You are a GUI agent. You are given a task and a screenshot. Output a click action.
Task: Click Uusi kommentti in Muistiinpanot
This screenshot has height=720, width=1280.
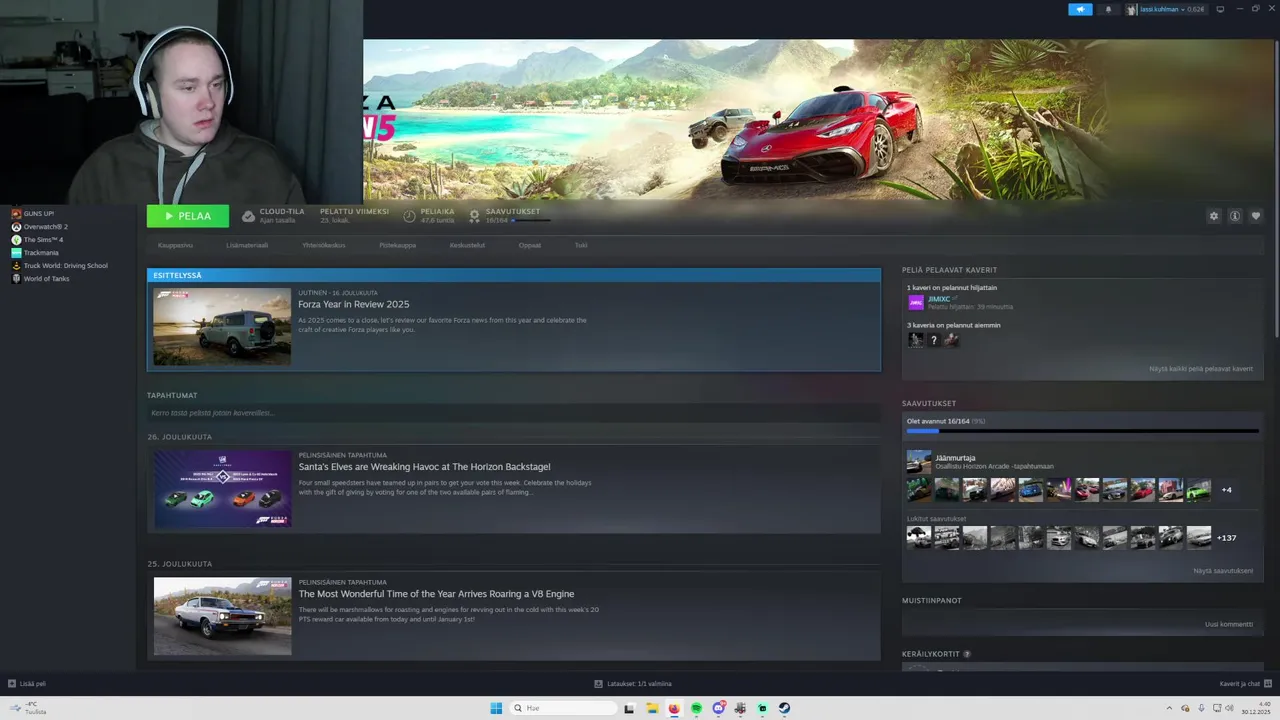(1228, 624)
